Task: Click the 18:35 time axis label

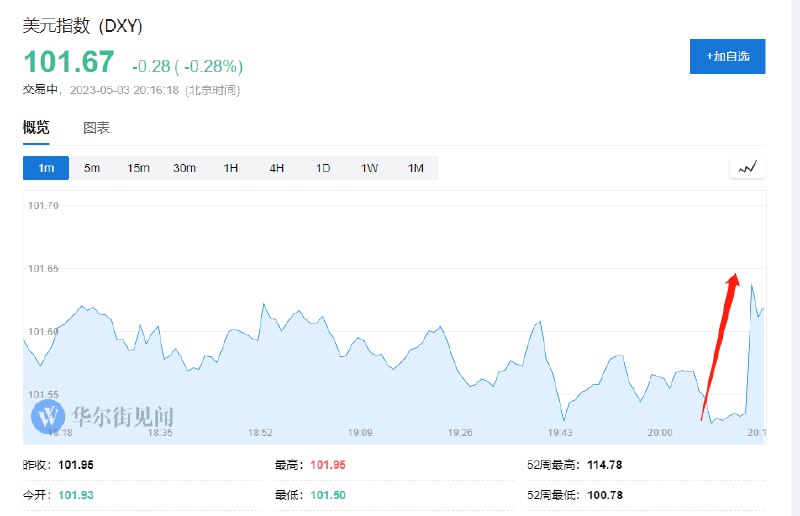Action: [x=160, y=433]
